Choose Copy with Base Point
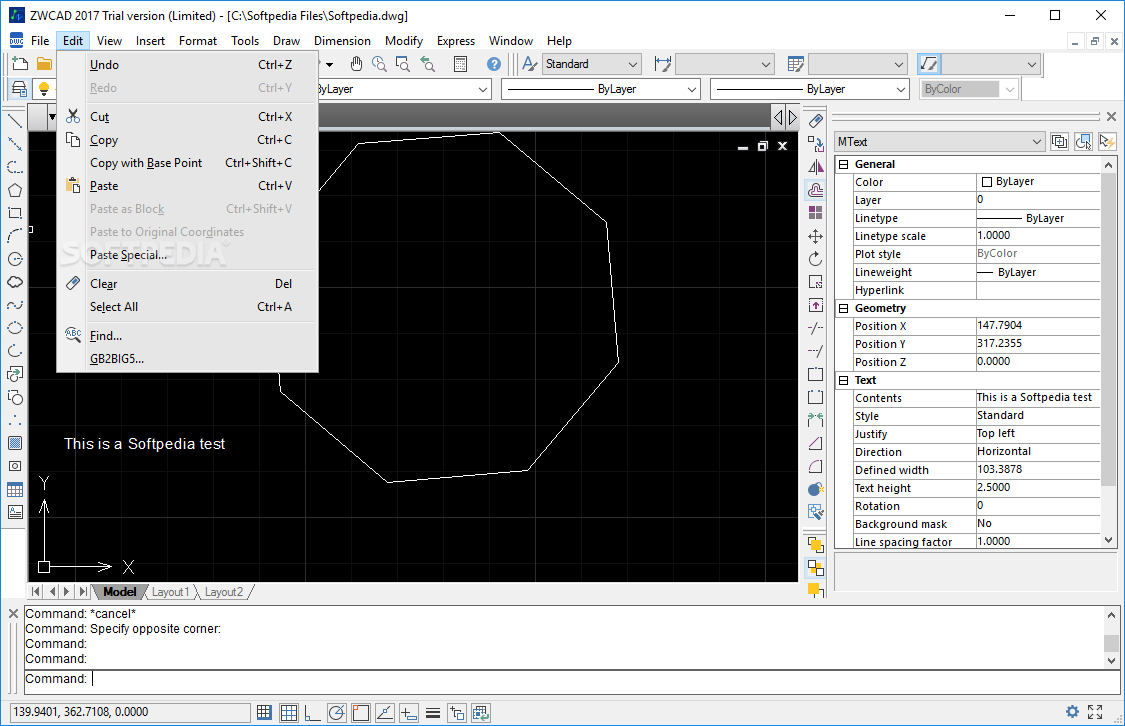Image resolution: width=1125 pixels, height=726 pixels. tap(187, 163)
